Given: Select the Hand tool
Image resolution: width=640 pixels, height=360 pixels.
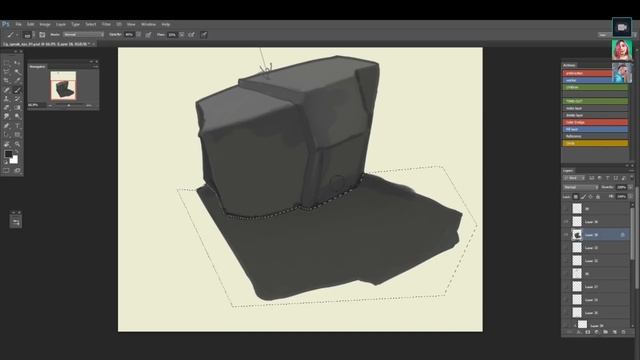Looking at the screenshot, I should pyautogui.click(x=7, y=144).
